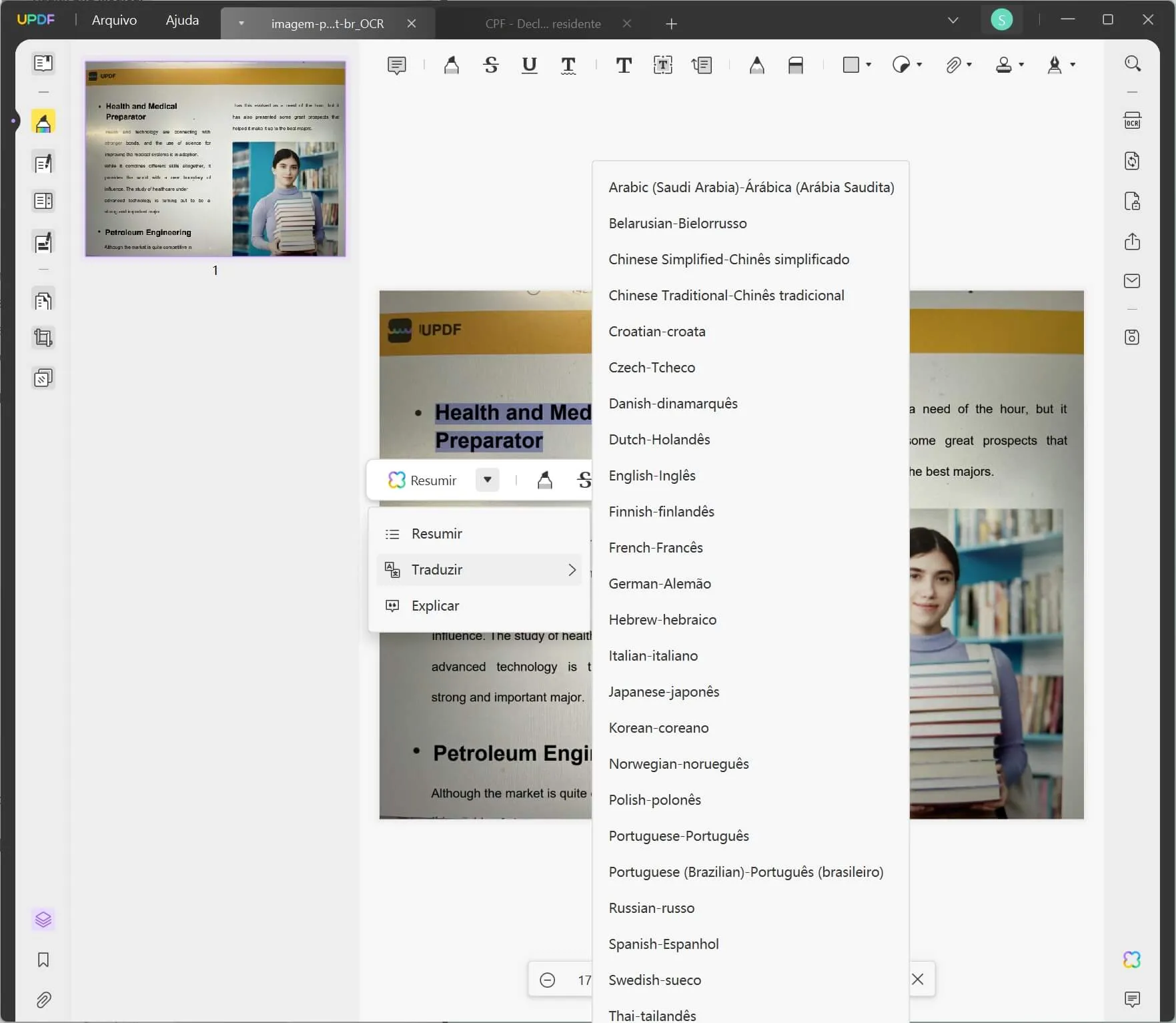Expand the dropdown arrow next to Resumir

(x=488, y=480)
